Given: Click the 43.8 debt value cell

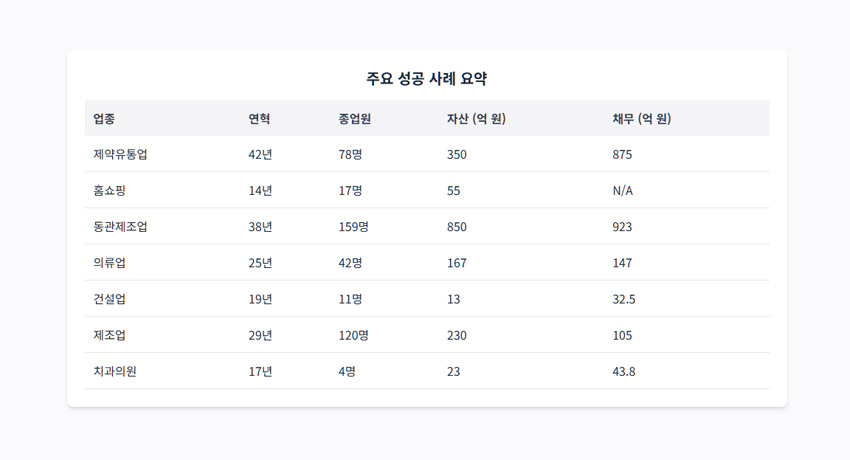Looking at the screenshot, I should [x=623, y=372].
